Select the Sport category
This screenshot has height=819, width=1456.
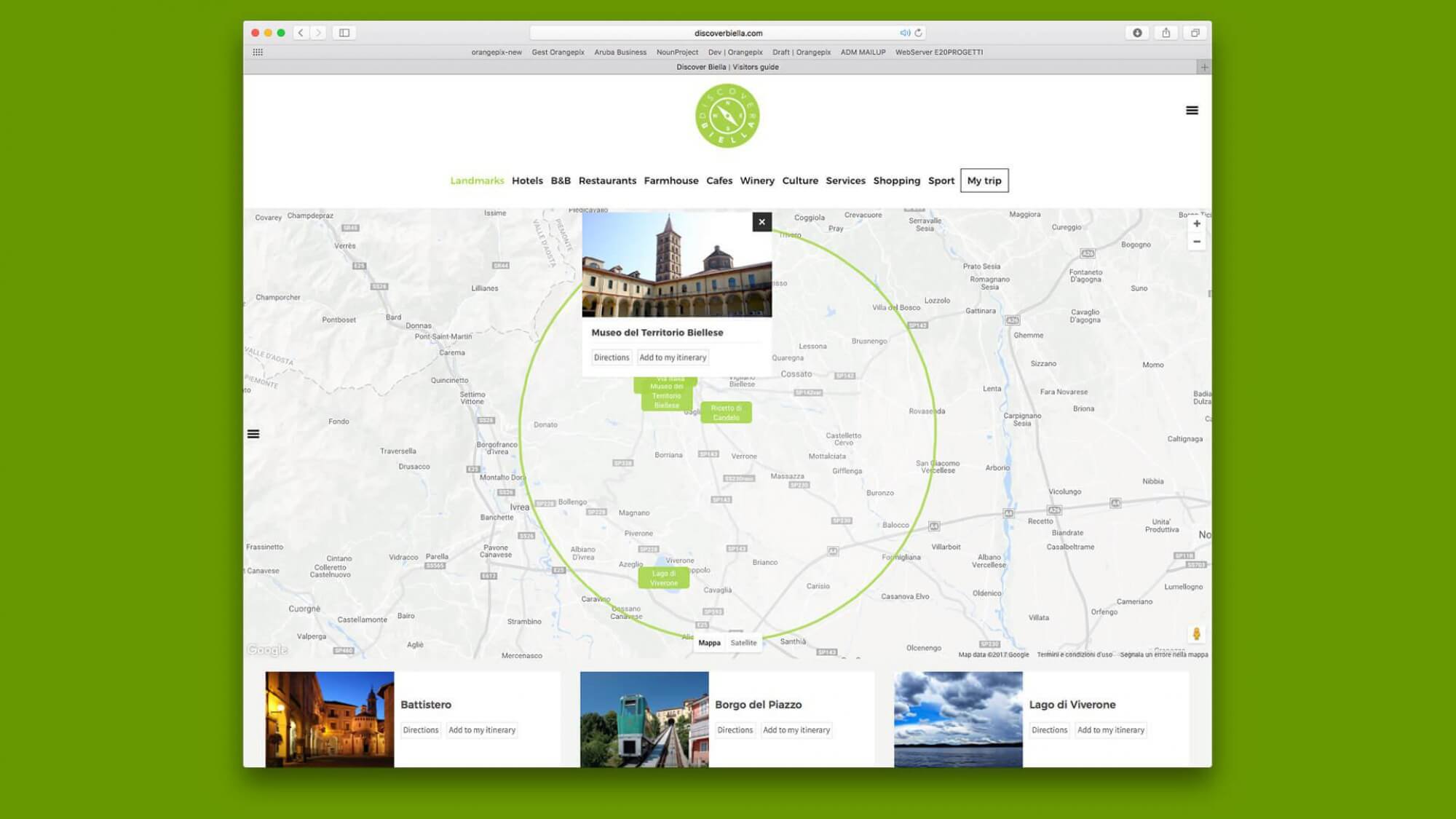tap(941, 181)
